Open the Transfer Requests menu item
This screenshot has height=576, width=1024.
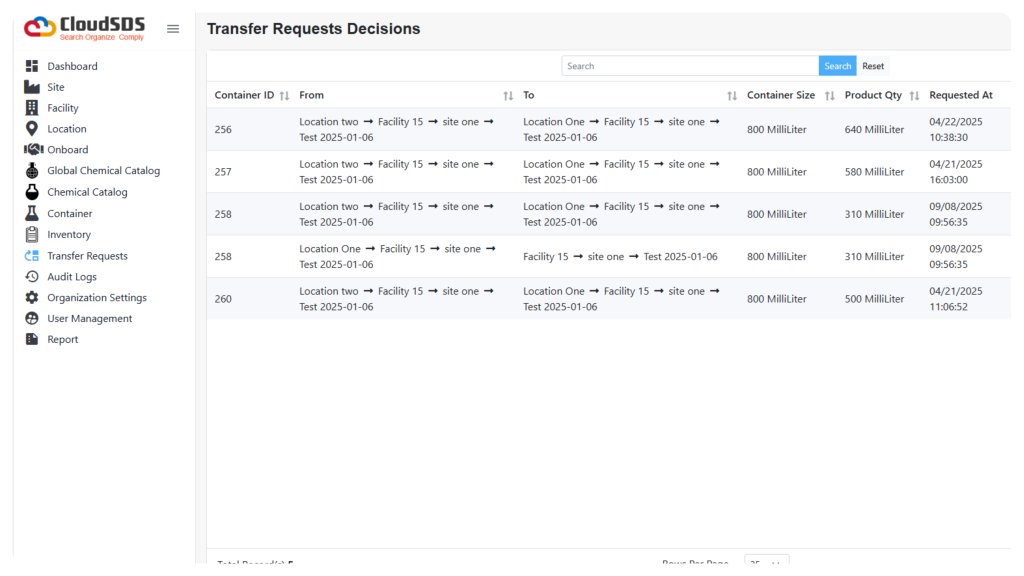pos(87,256)
